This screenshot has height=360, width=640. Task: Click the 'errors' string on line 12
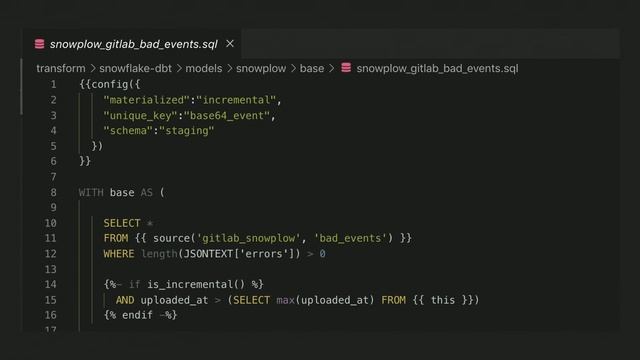(x=264, y=254)
